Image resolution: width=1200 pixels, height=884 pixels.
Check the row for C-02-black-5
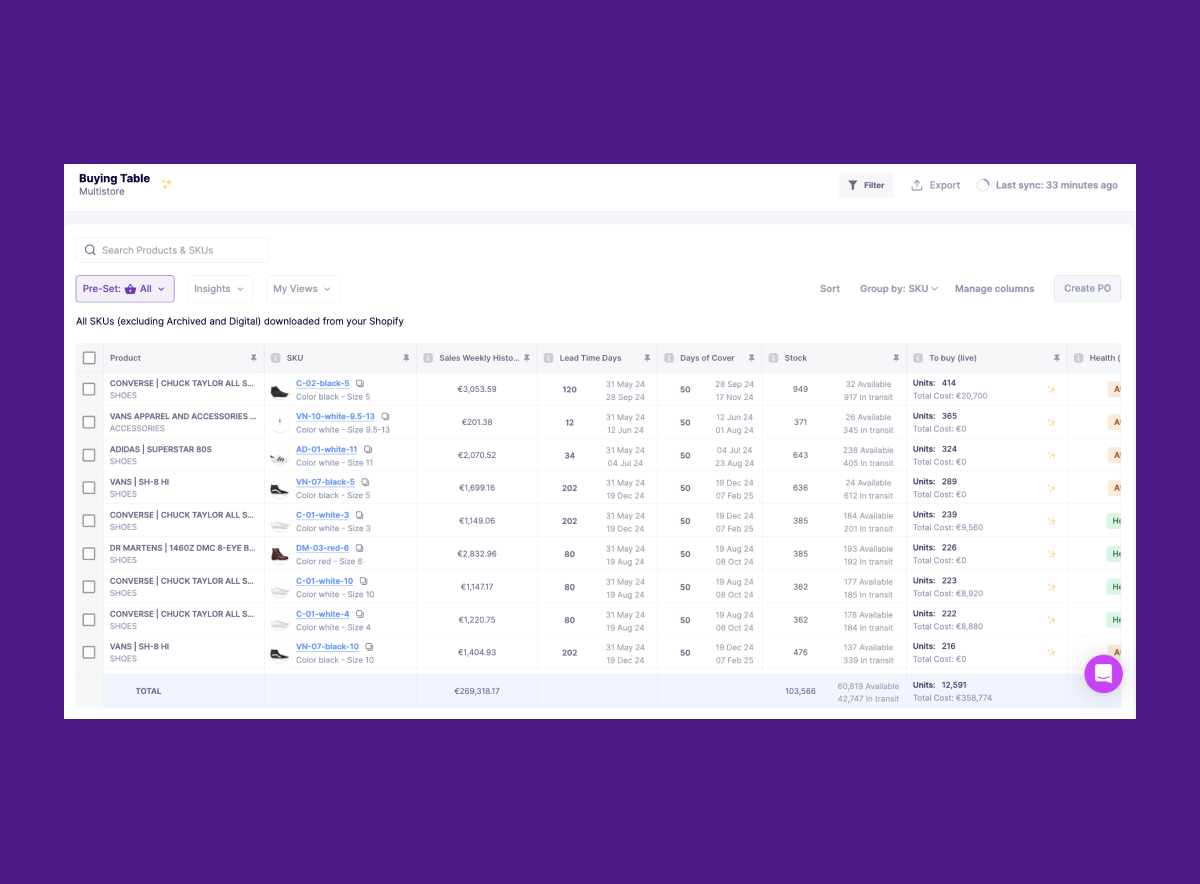coord(89,389)
